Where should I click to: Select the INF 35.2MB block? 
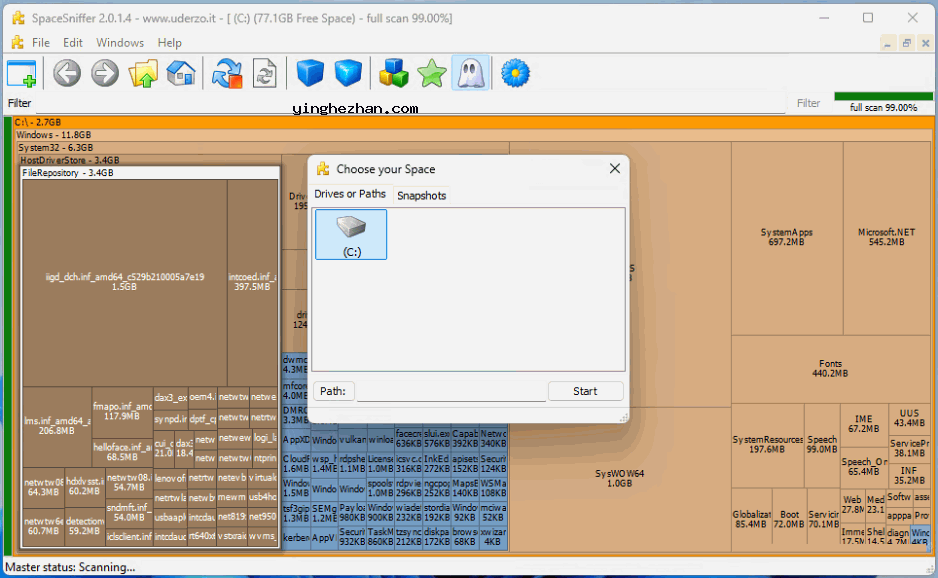[x=909, y=476]
